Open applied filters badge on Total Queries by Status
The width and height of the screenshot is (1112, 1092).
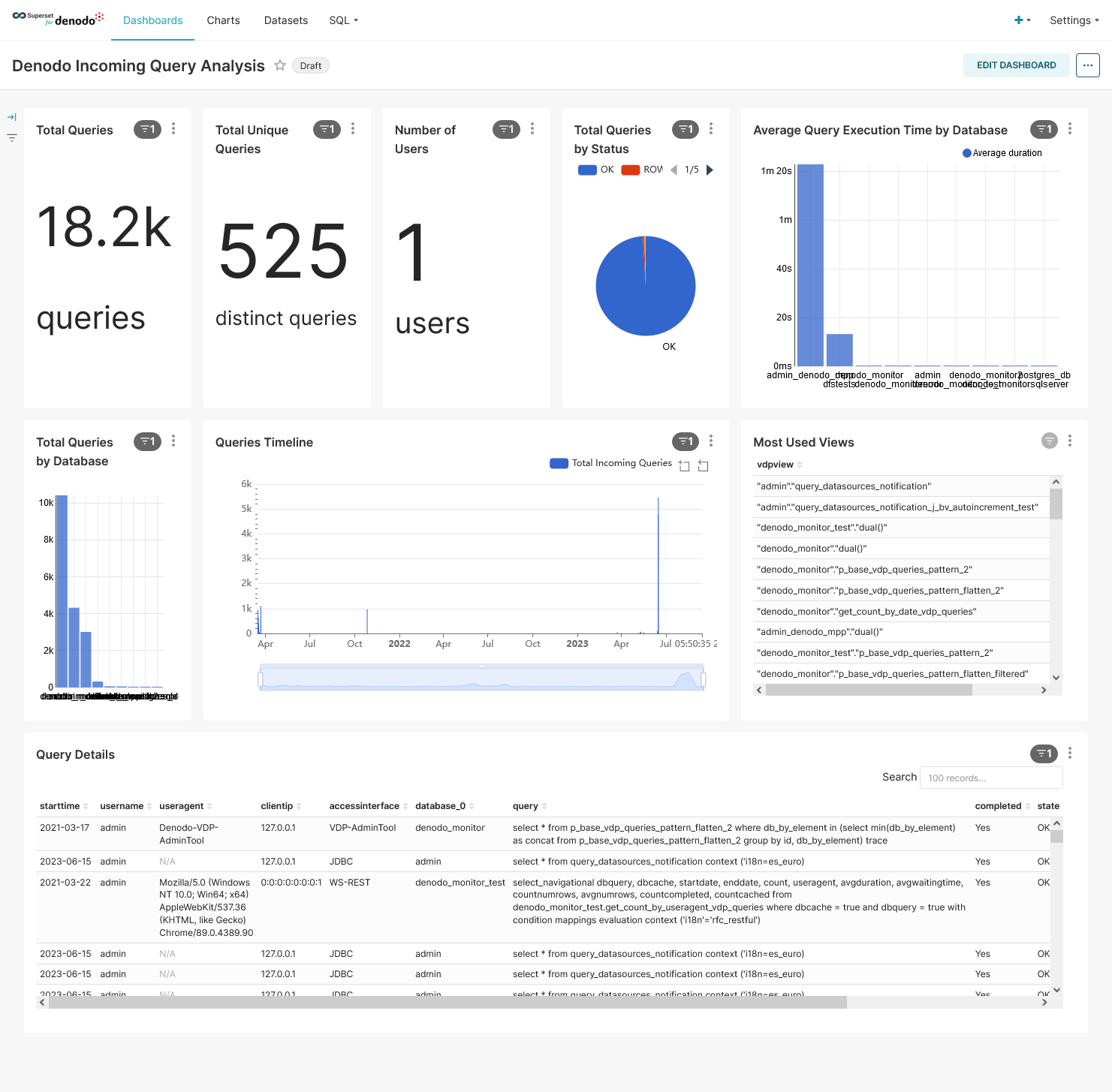(x=685, y=129)
